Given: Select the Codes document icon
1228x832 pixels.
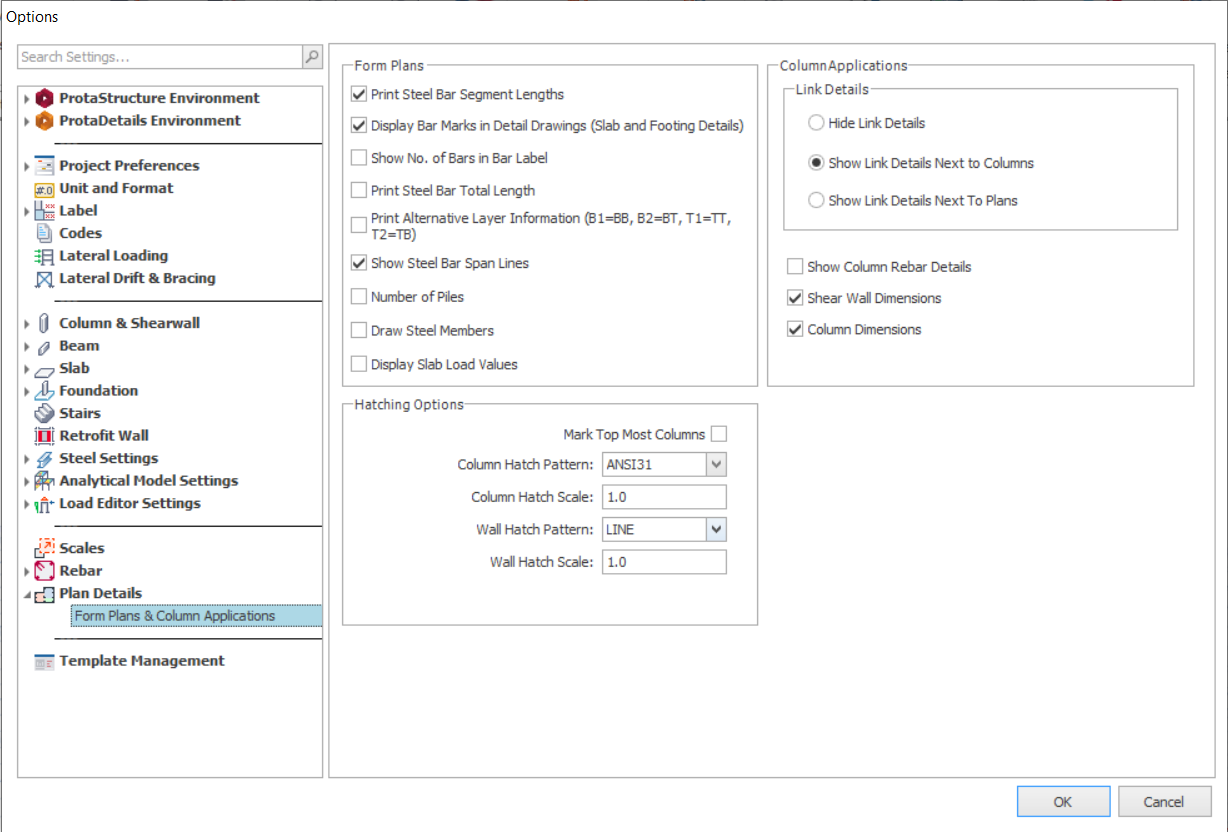Looking at the screenshot, I should [44, 233].
